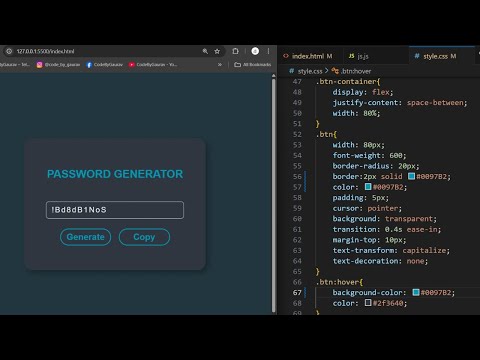
Task: Bookmark this page with the star icon
Action: pyautogui.click(x=217, y=51)
